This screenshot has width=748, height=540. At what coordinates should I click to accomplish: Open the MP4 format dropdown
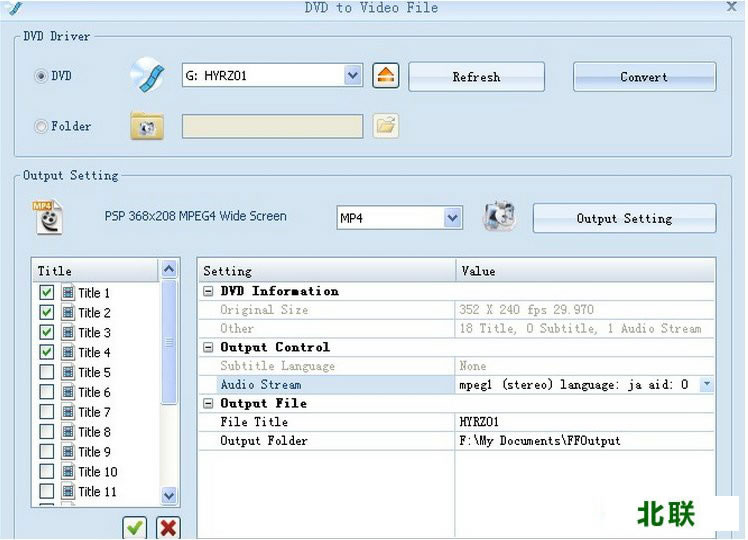(452, 218)
